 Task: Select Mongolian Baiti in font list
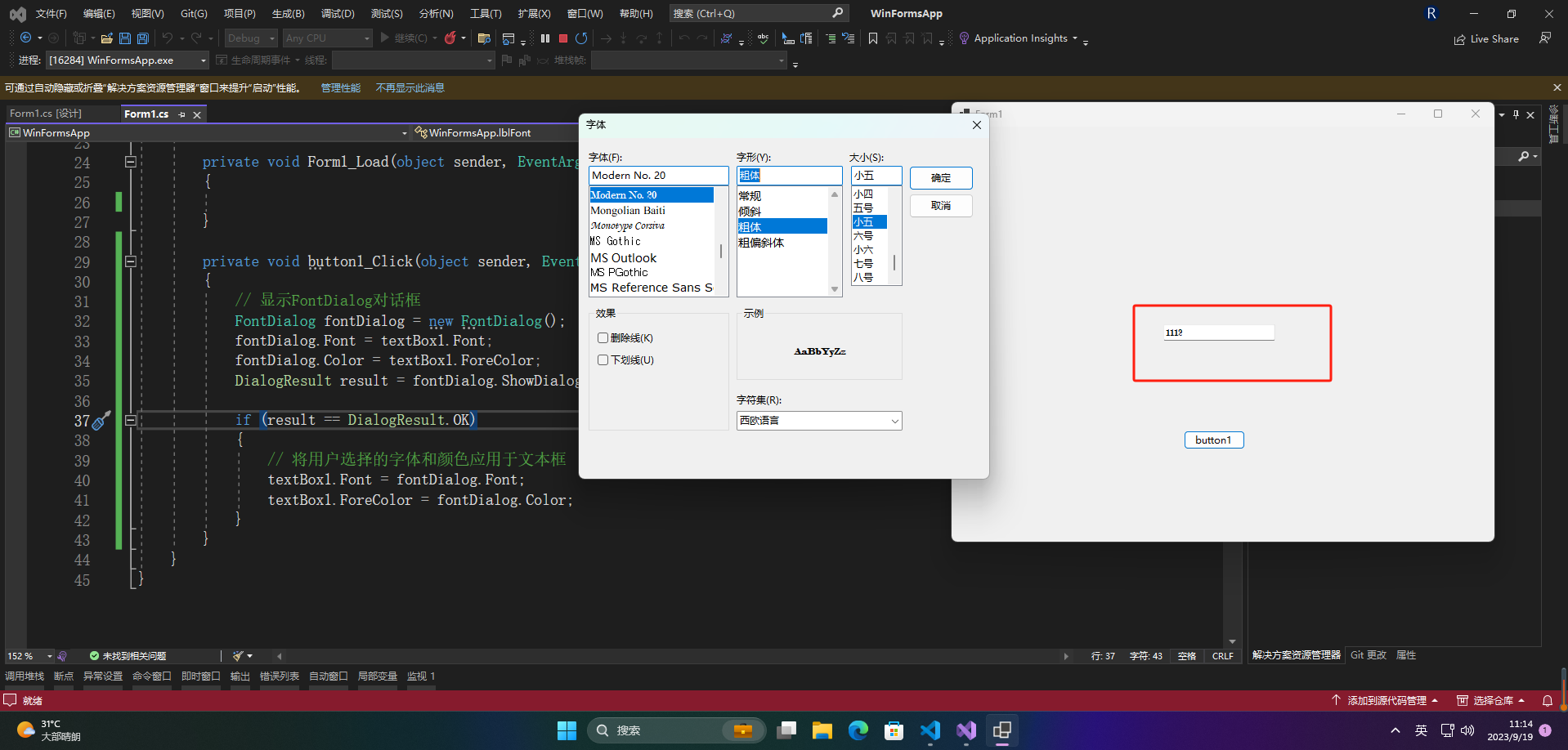652,211
